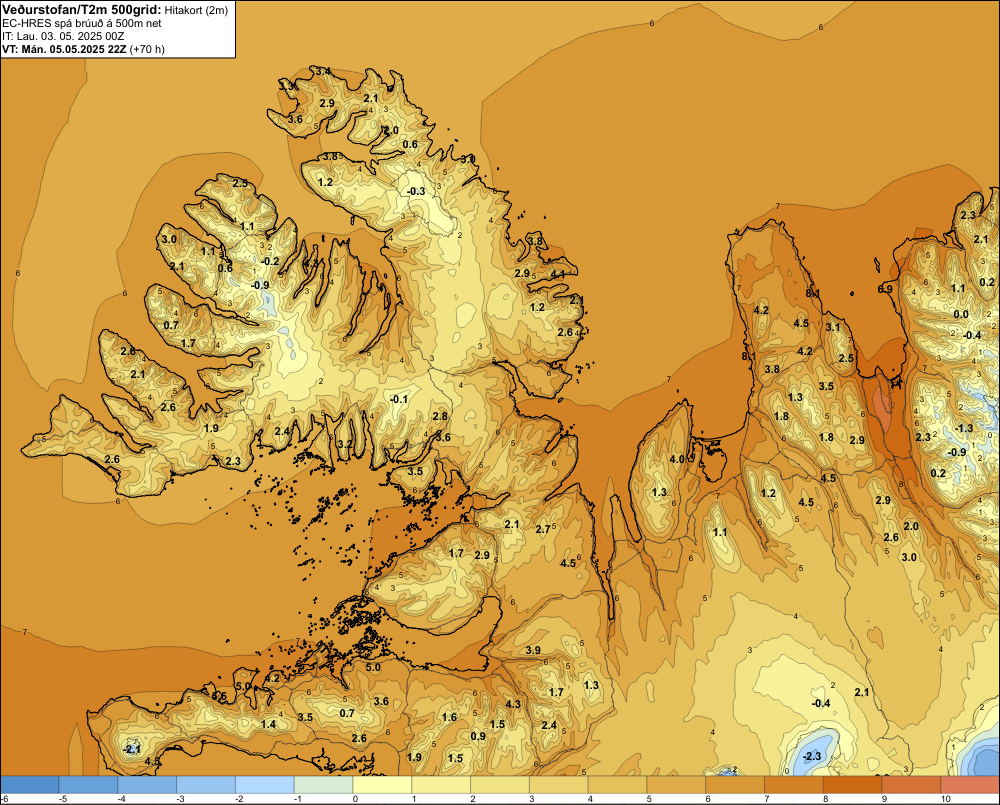The height and width of the screenshot is (805, 1000).
Task: Pick the legend swatch between 0 and 1
Action: coord(382,785)
